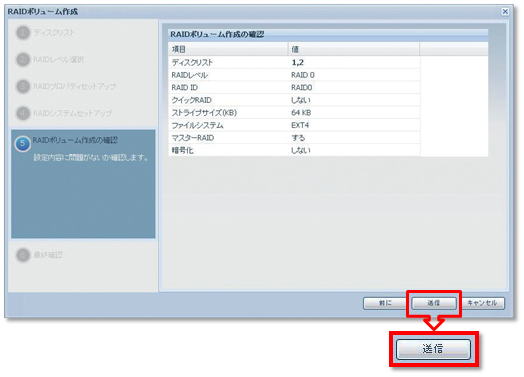Click the step 5 circle icon
The width and height of the screenshot is (524, 377).
(22, 144)
